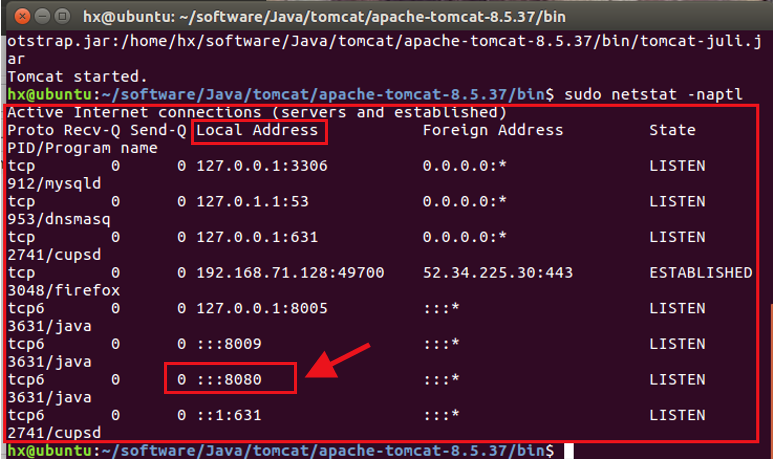
Task: Minimize the terminal window
Action: [42, 16]
